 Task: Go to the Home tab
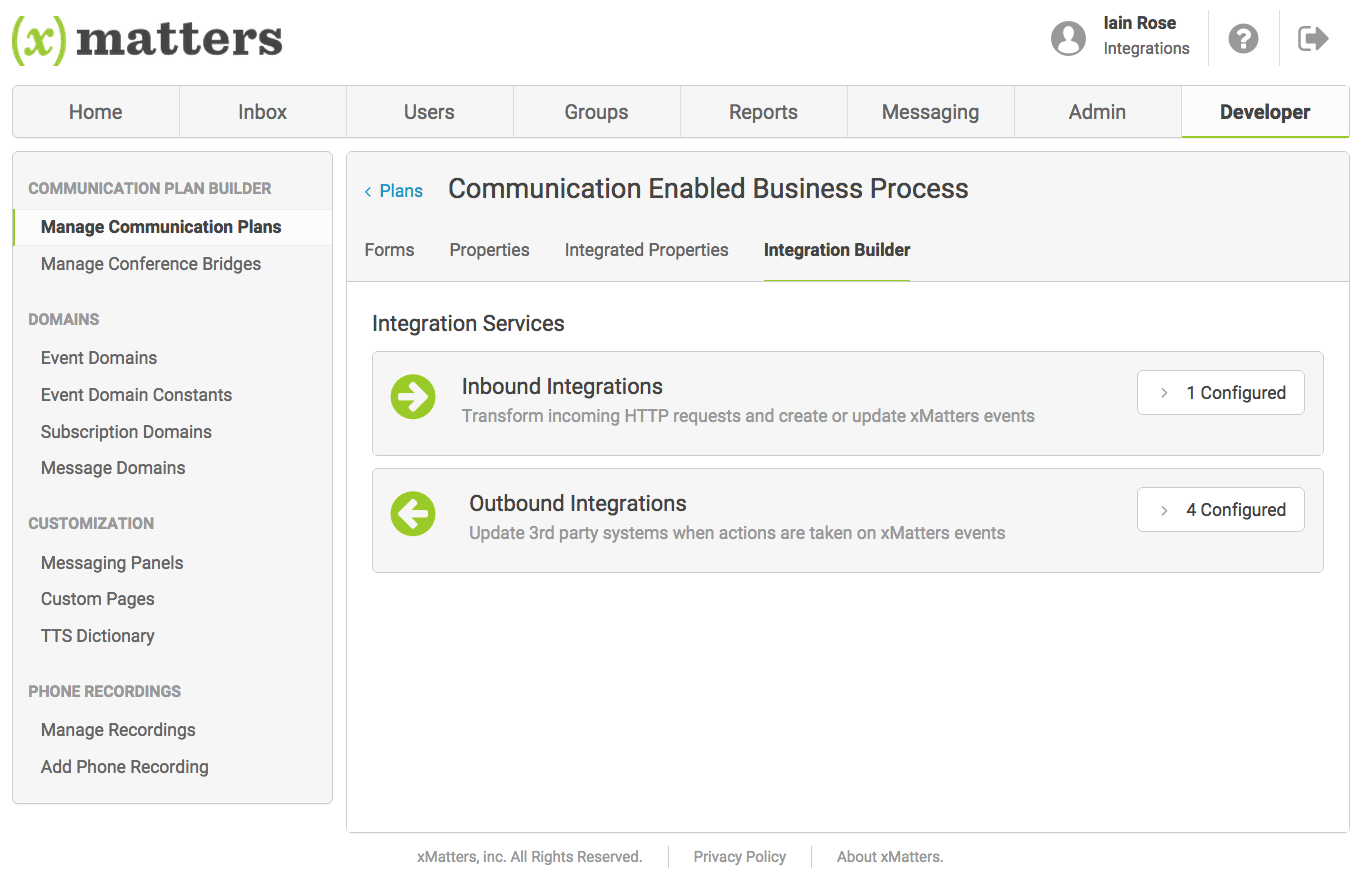click(96, 112)
